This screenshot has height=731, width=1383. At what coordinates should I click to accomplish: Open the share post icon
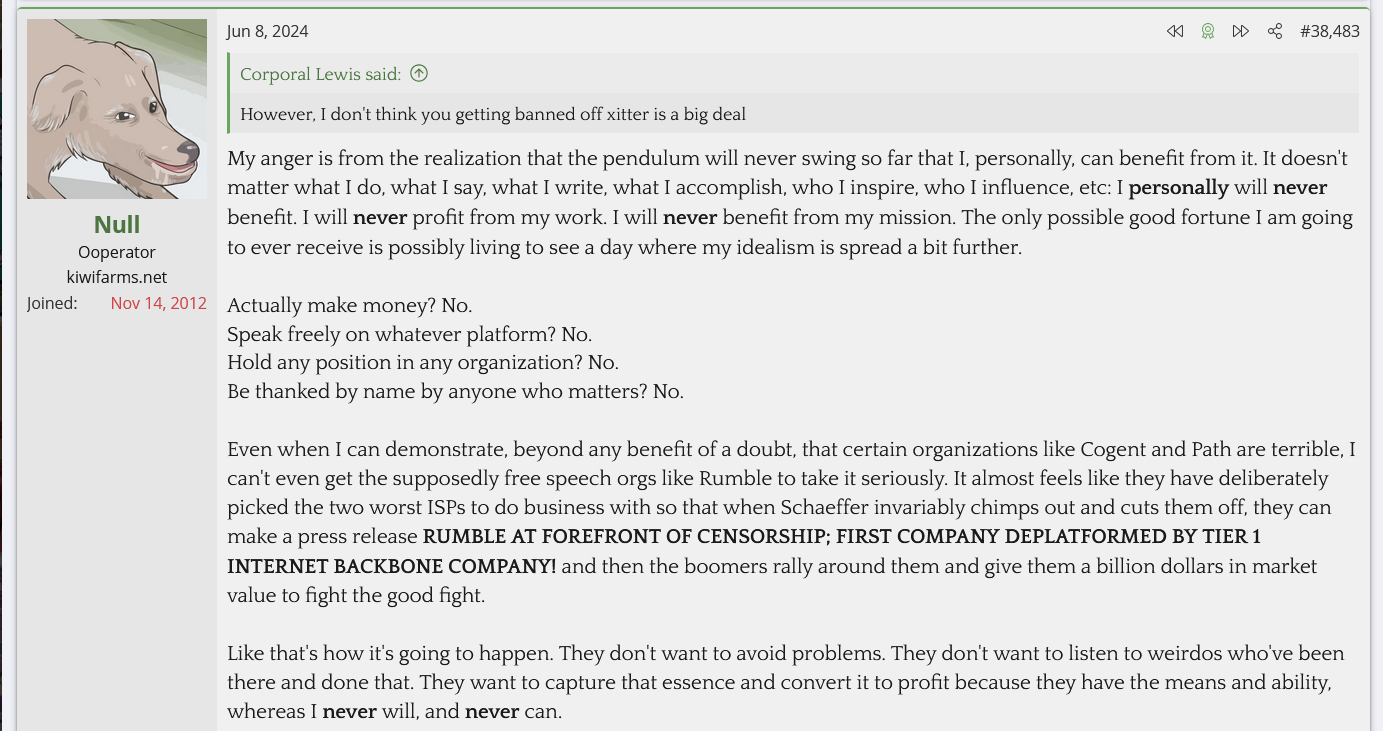[1275, 31]
